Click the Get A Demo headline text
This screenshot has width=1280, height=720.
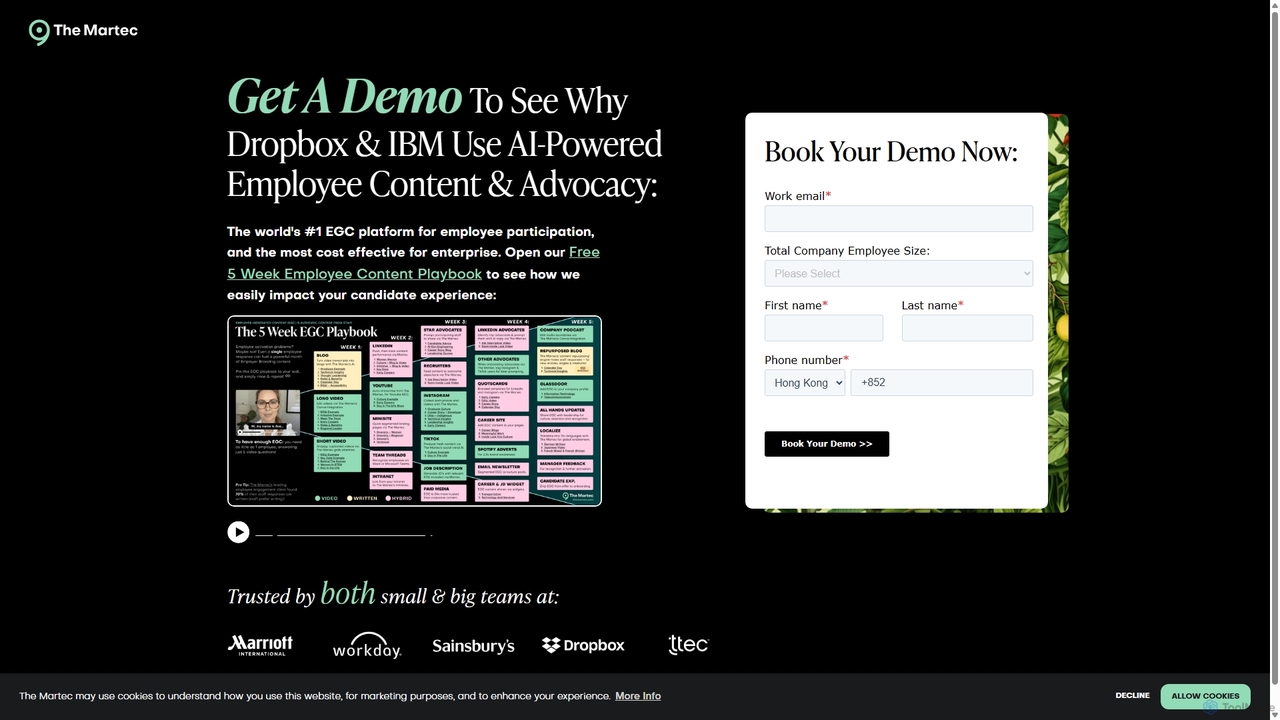344,97
